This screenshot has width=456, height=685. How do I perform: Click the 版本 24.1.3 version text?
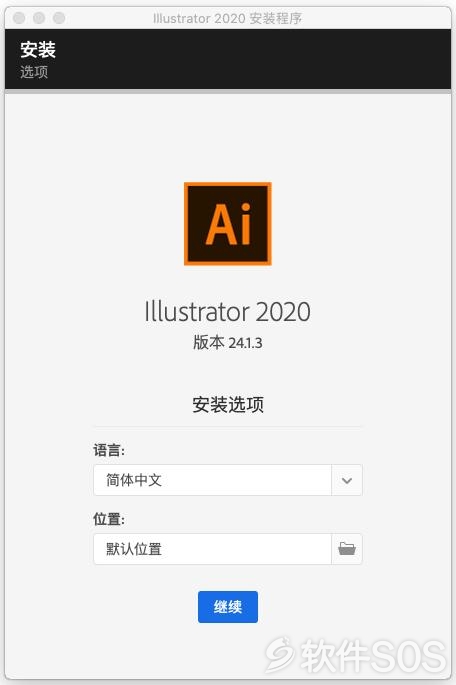click(x=228, y=342)
